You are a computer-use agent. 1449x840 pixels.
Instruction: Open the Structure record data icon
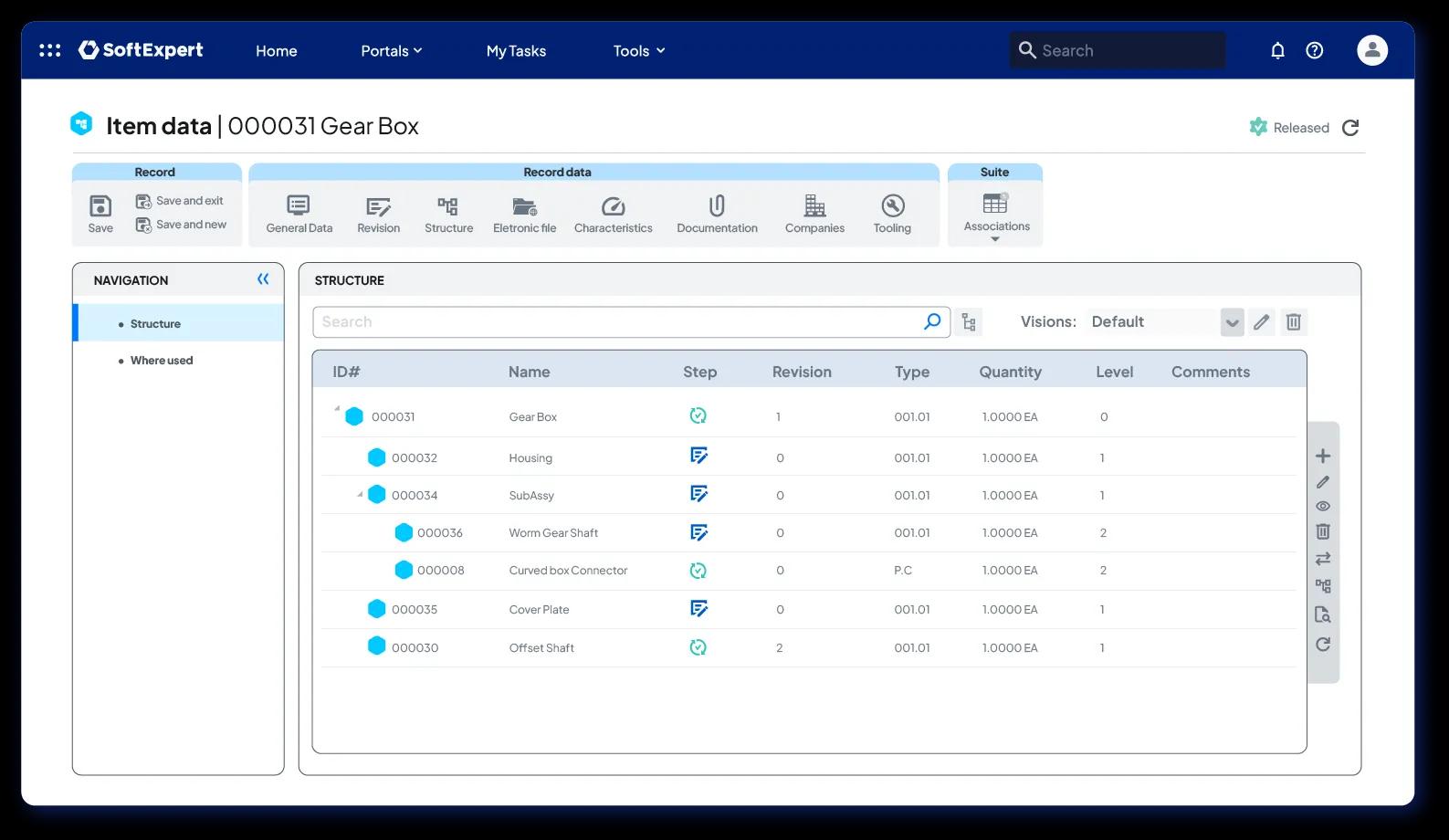(x=448, y=214)
